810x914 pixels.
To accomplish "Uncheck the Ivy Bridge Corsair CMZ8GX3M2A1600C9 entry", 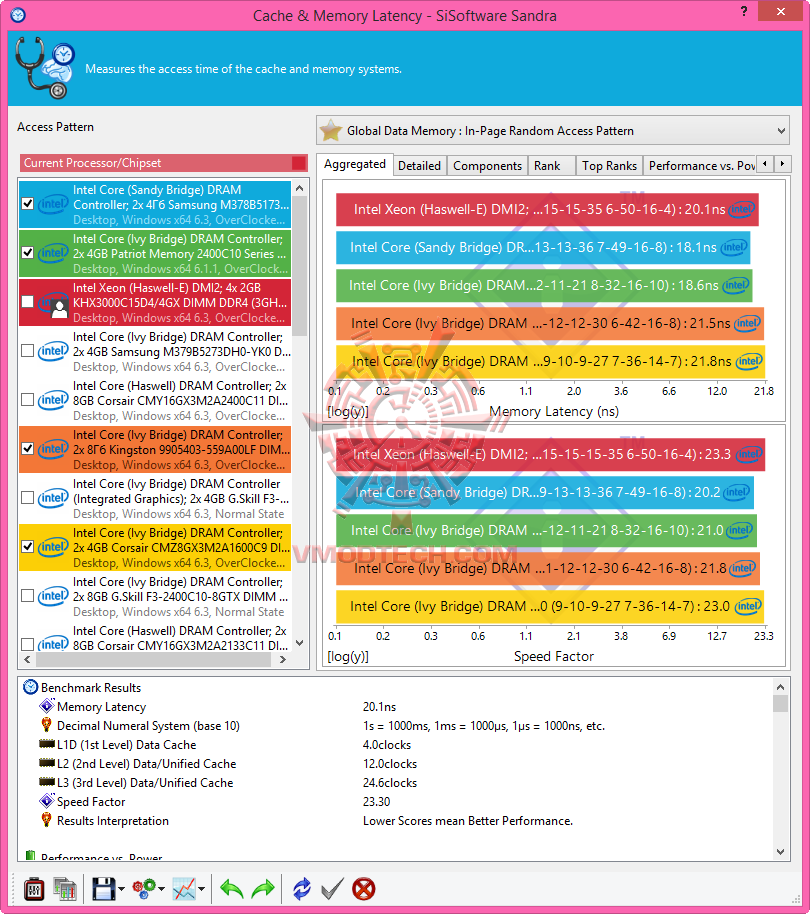I will [x=27, y=547].
